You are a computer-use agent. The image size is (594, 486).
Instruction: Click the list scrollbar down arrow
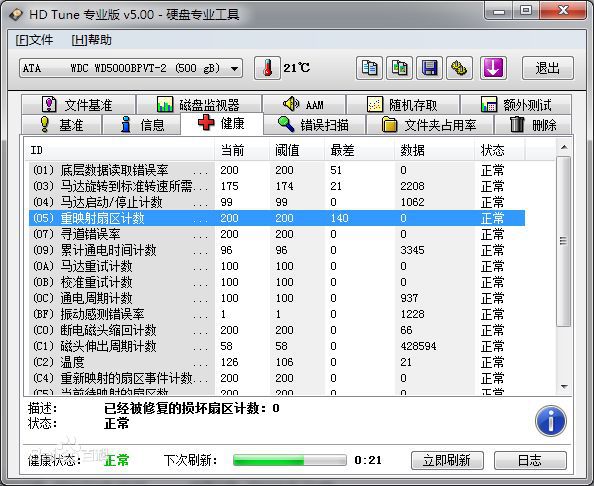pyautogui.click(x=564, y=387)
